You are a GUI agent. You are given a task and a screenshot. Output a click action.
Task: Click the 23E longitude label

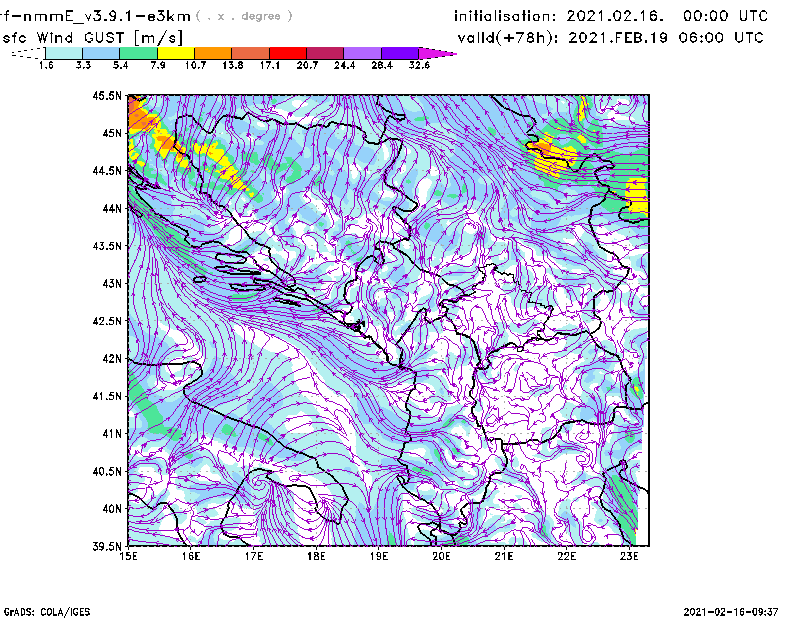629,556
